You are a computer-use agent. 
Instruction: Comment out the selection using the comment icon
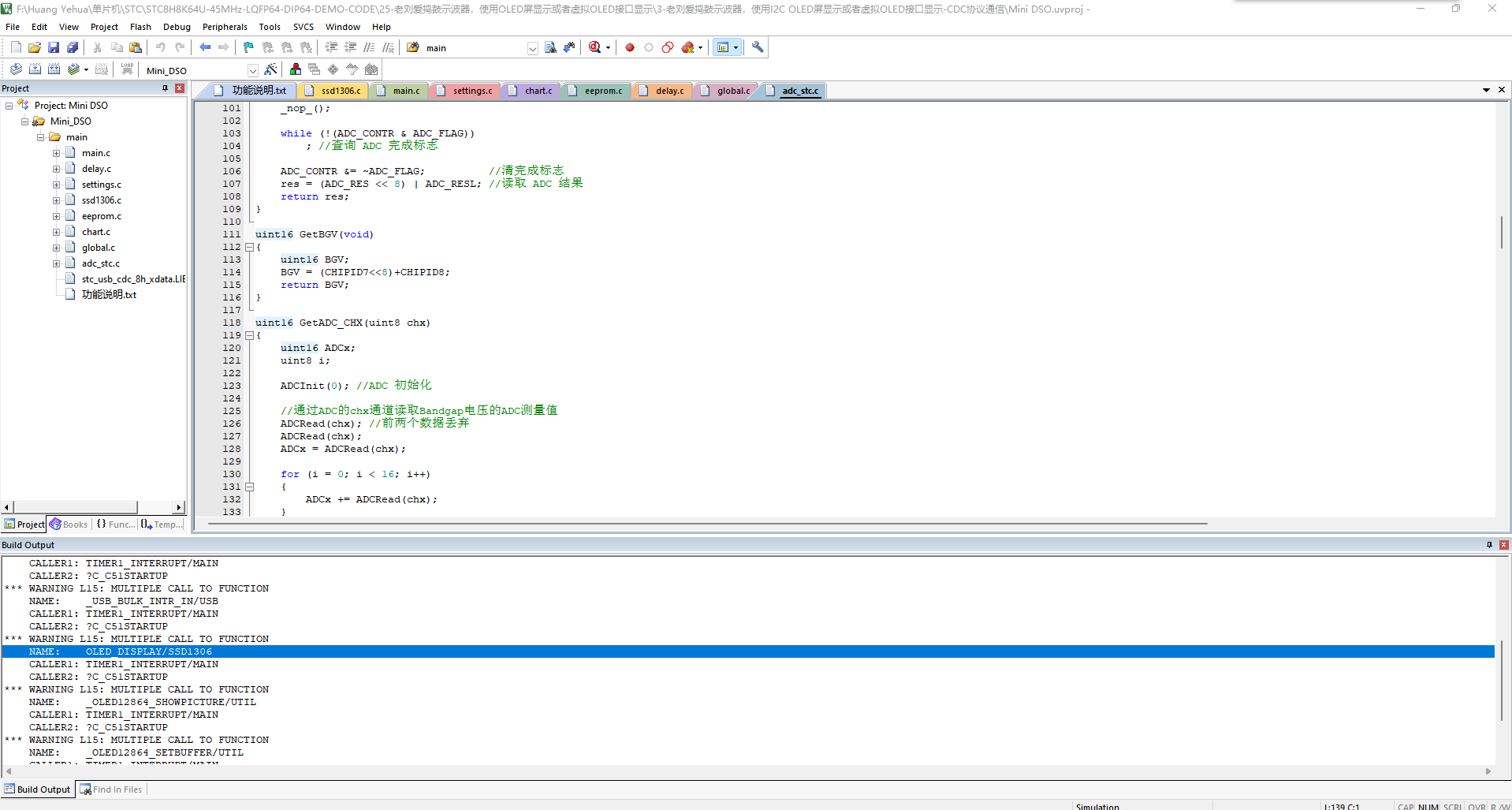click(369, 48)
